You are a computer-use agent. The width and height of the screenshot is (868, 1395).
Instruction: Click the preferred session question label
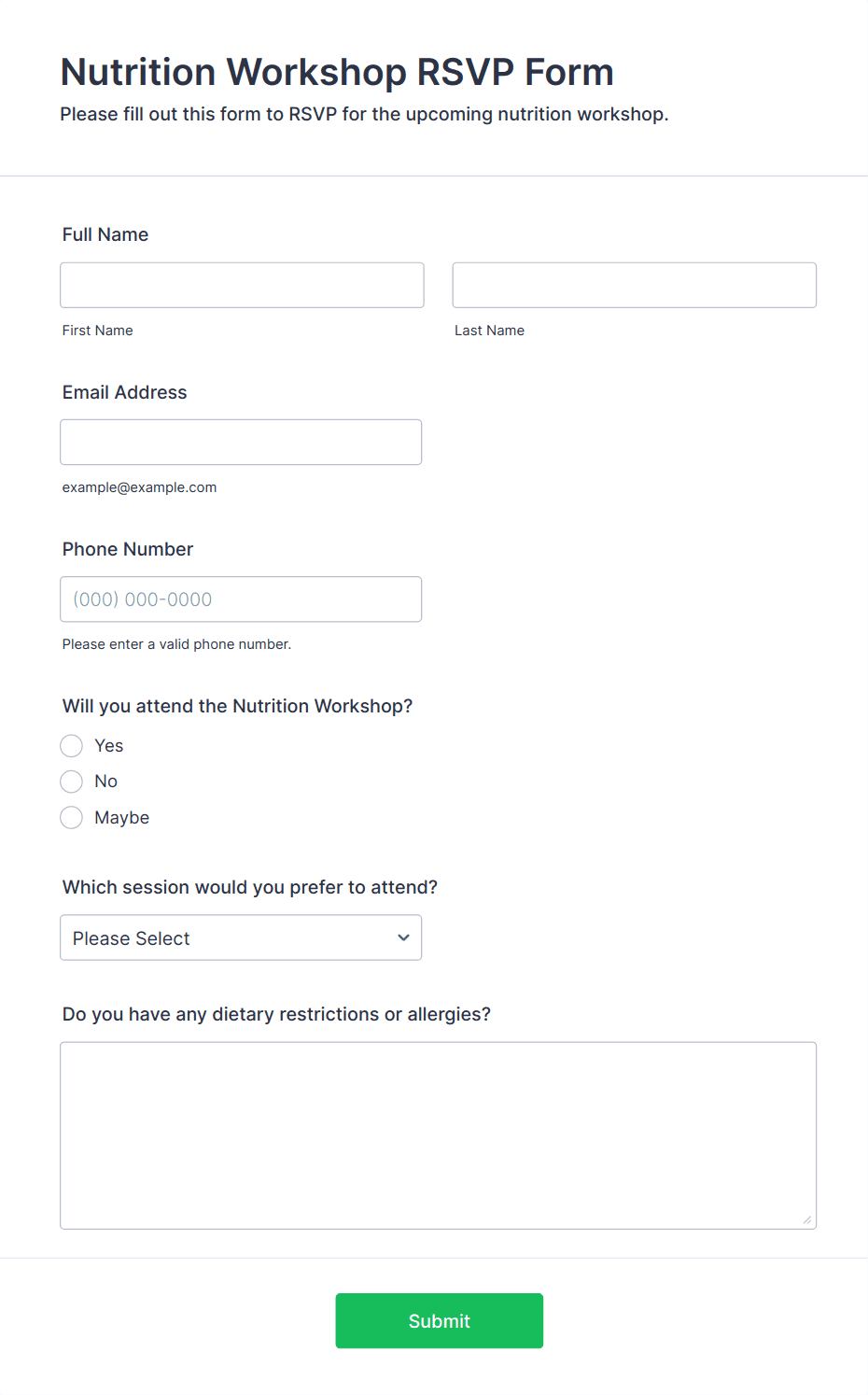pos(250,887)
